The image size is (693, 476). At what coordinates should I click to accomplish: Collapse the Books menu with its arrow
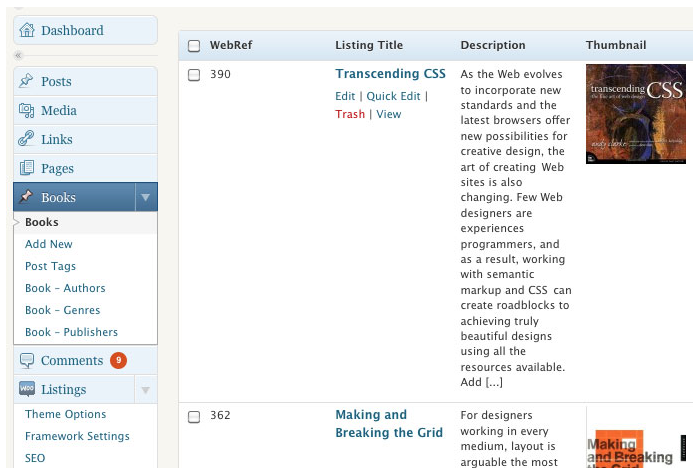click(x=146, y=197)
